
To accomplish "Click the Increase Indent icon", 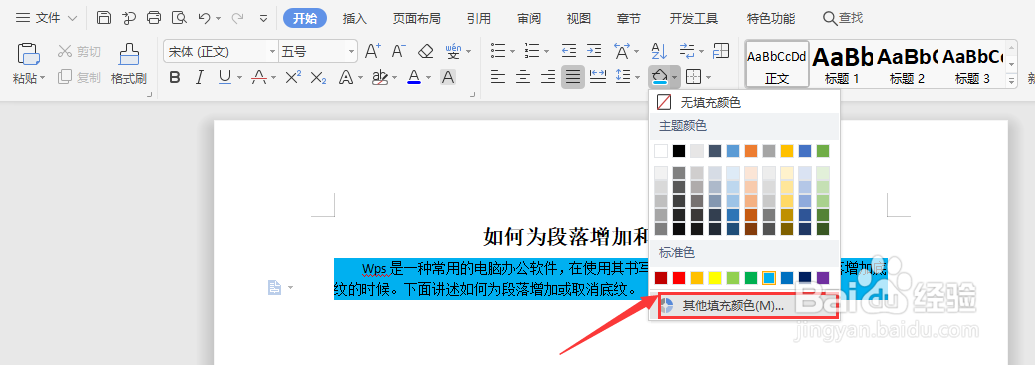I will click(594, 51).
